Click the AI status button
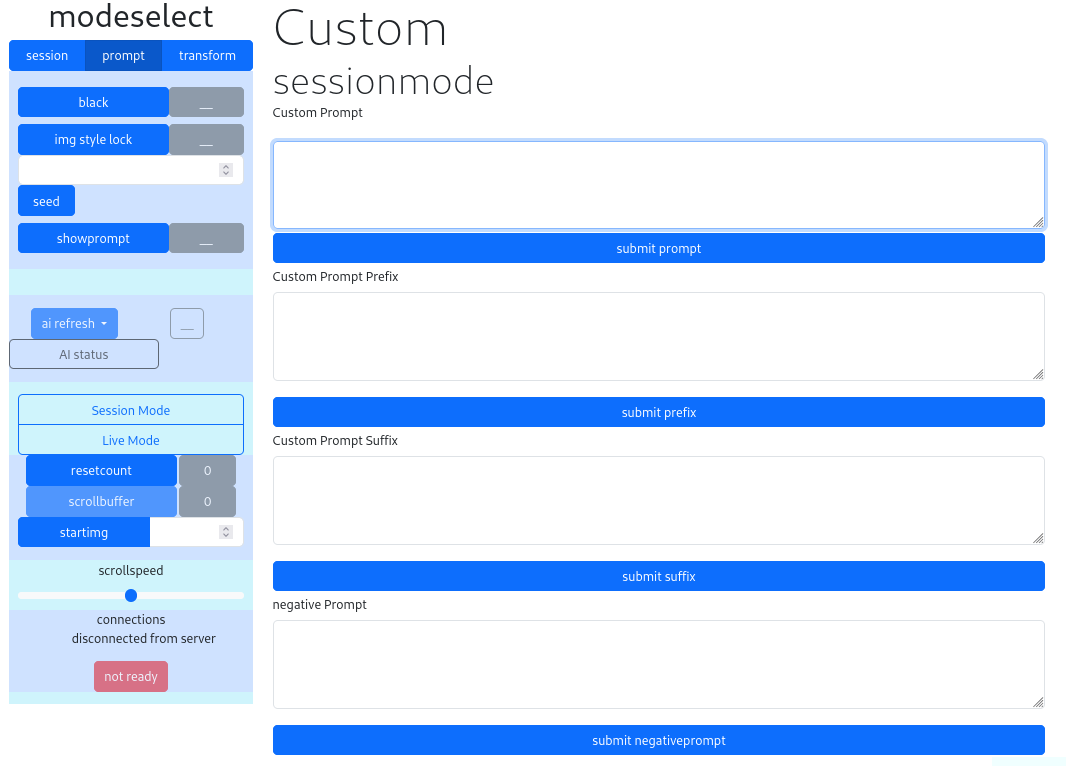 tap(84, 355)
